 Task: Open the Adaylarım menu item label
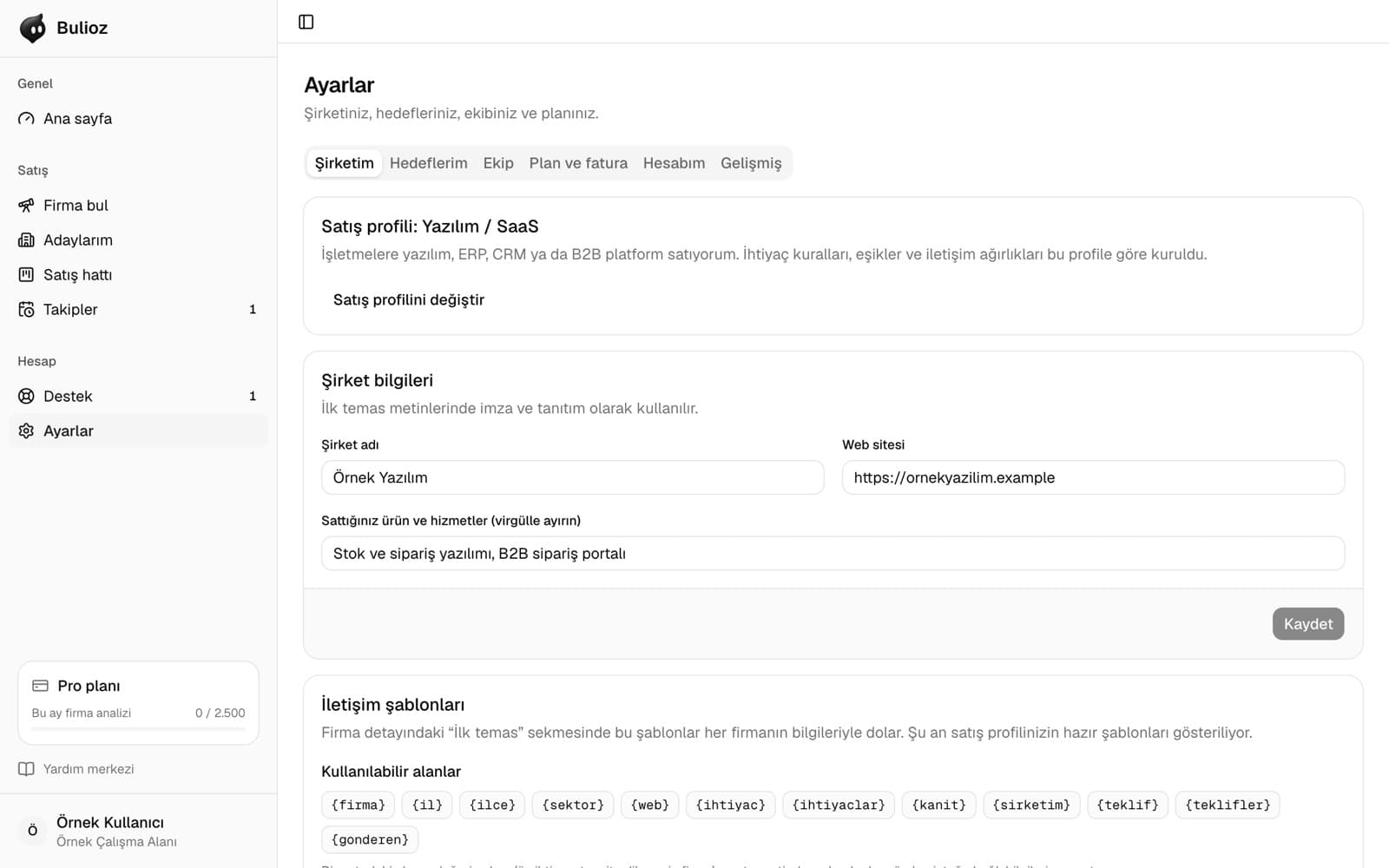click(78, 240)
